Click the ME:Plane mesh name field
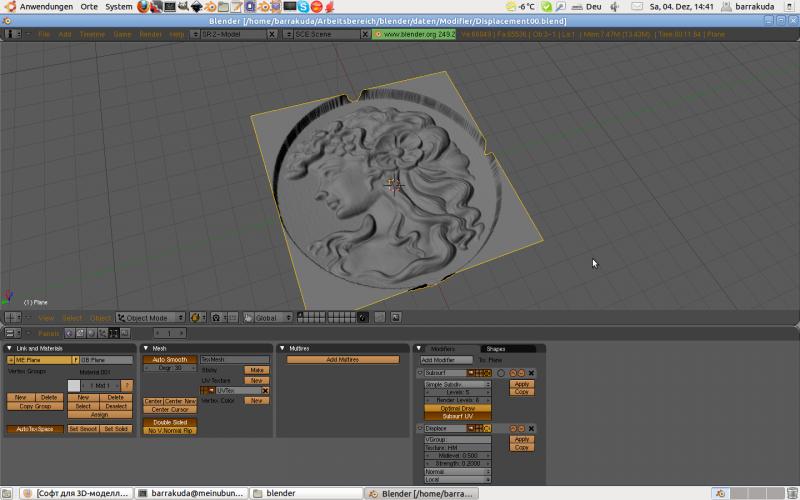The width and height of the screenshot is (800, 500). [43, 360]
